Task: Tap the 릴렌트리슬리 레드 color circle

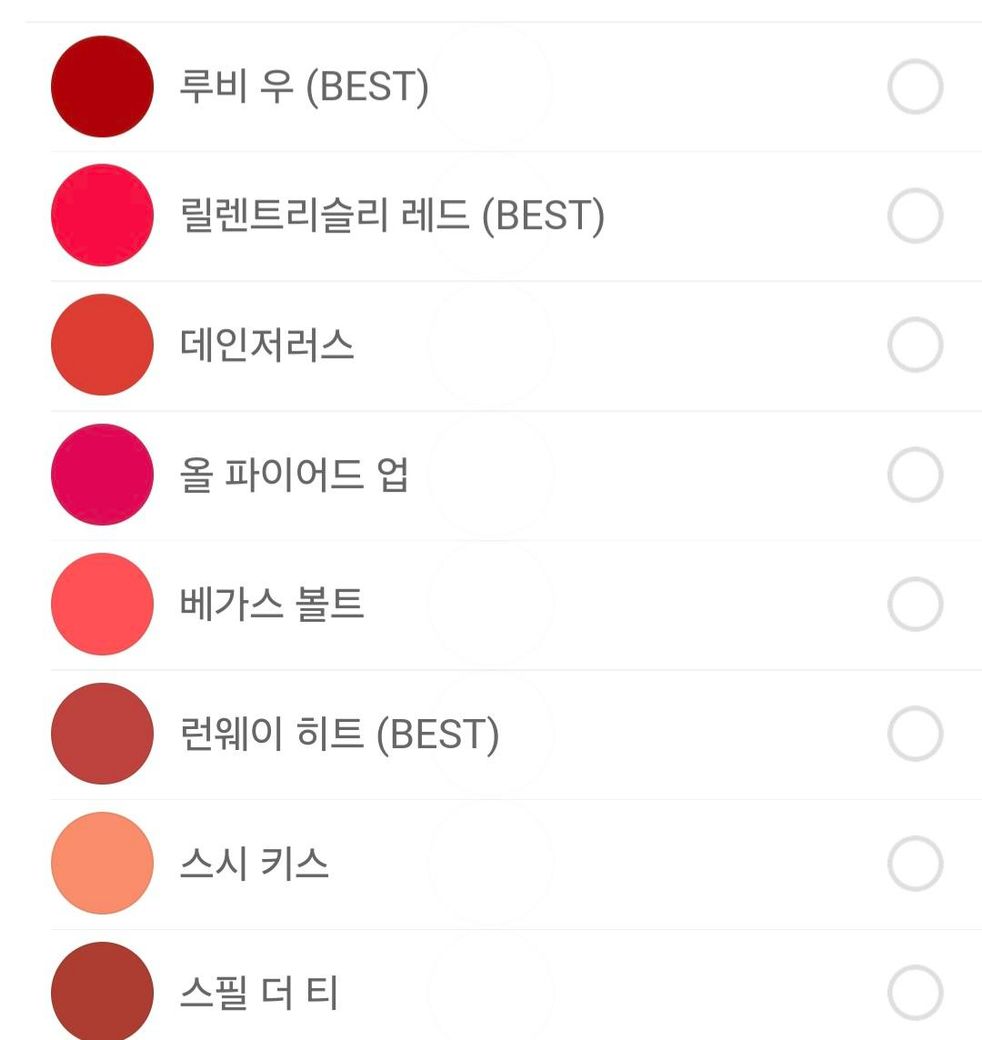Action: [x=102, y=216]
